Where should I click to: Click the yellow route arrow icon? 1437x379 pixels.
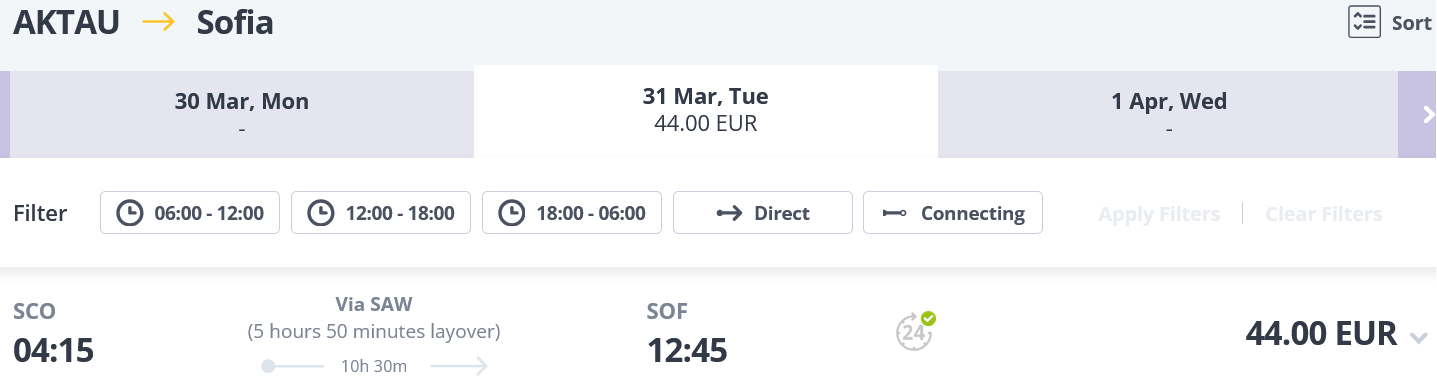tap(159, 22)
